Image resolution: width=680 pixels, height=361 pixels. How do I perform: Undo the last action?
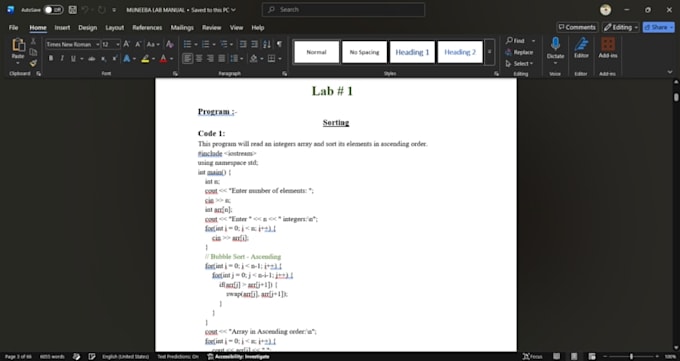85,10
